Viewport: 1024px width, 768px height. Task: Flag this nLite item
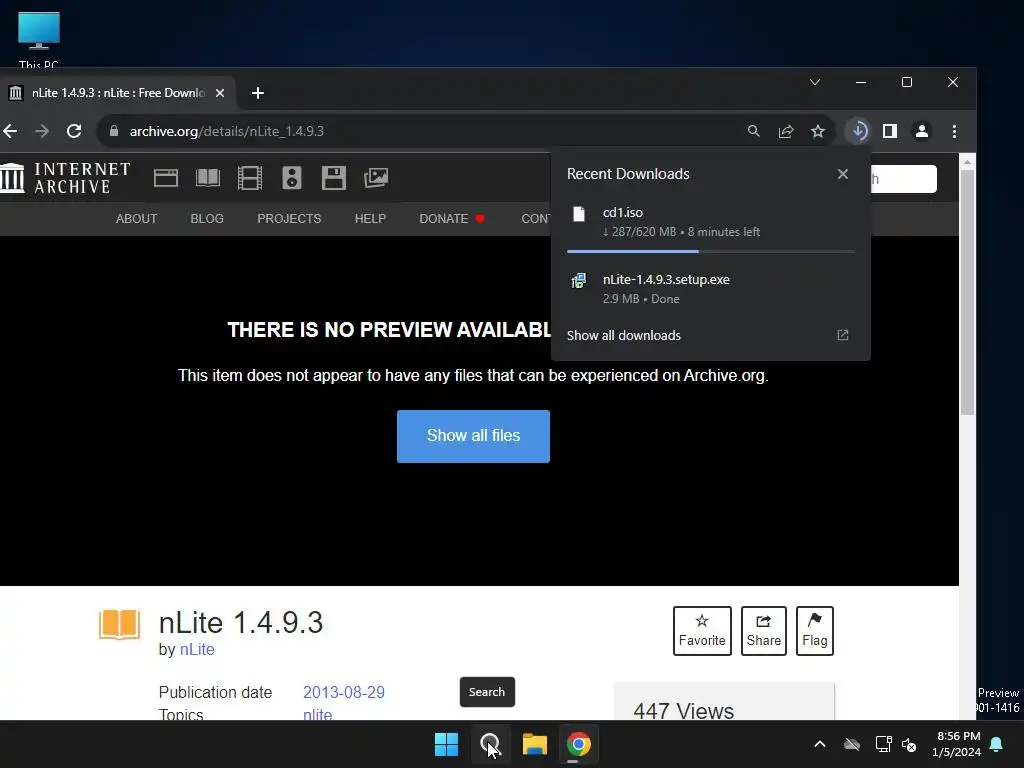814,631
